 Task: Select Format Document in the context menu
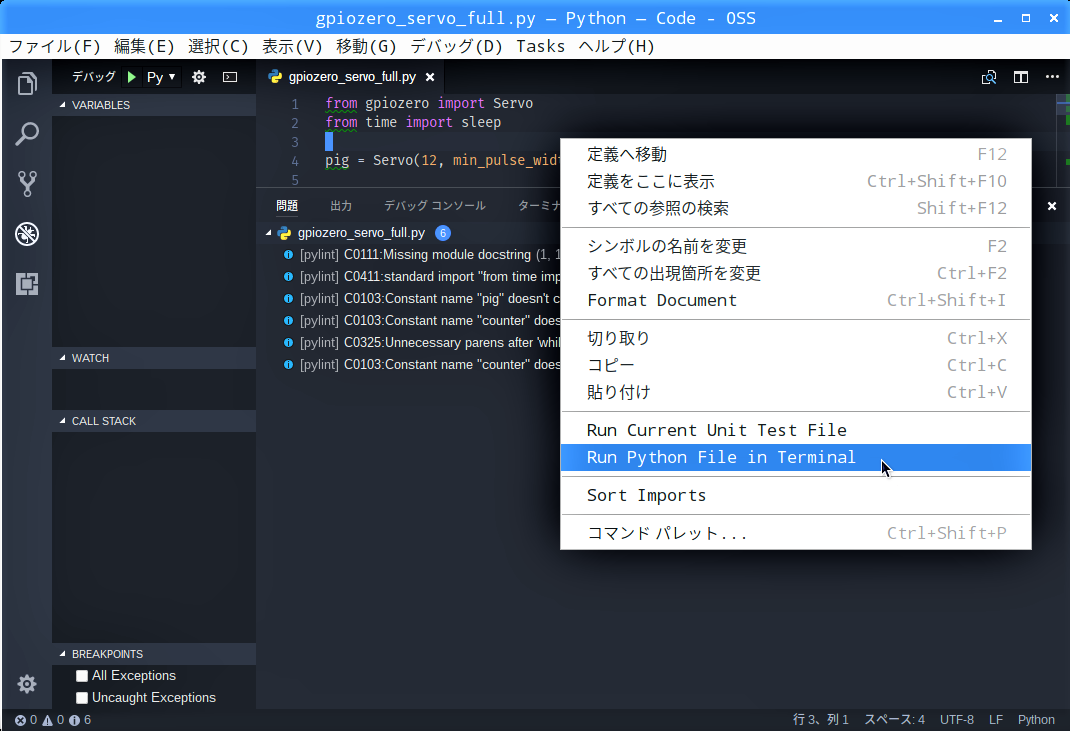click(x=796, y=300)
